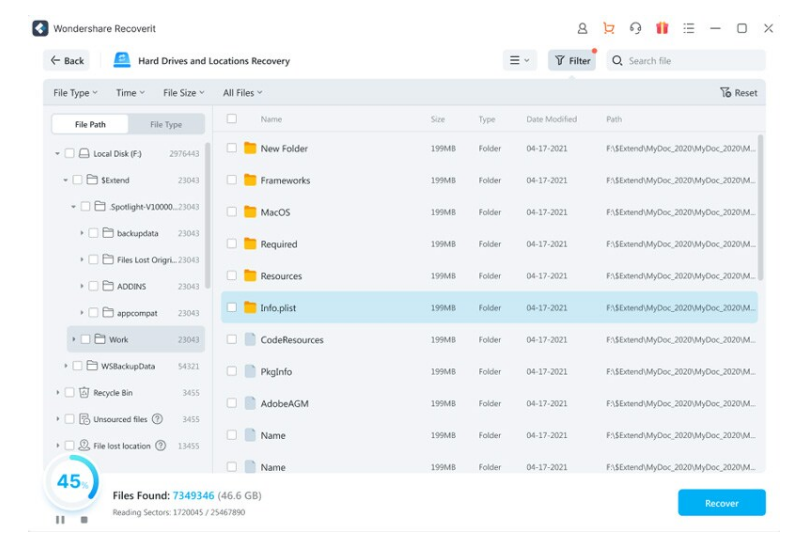Click the headset support icon

[x=635, y=29]
